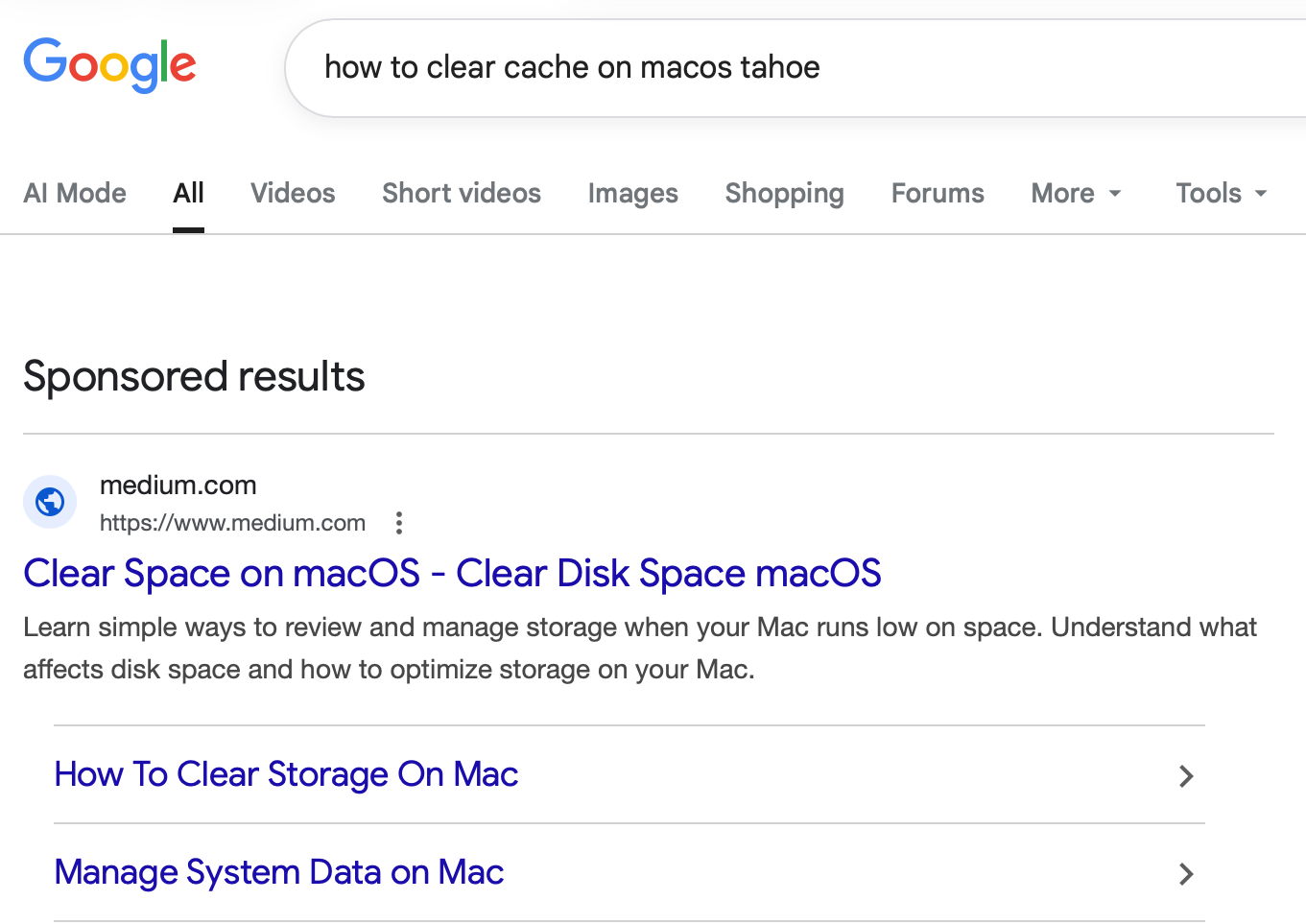The width and height of the screenshot is (1306, 924).
Task: Click chevron arrow beside How To Clear Storage
Action: point(1186,775)
